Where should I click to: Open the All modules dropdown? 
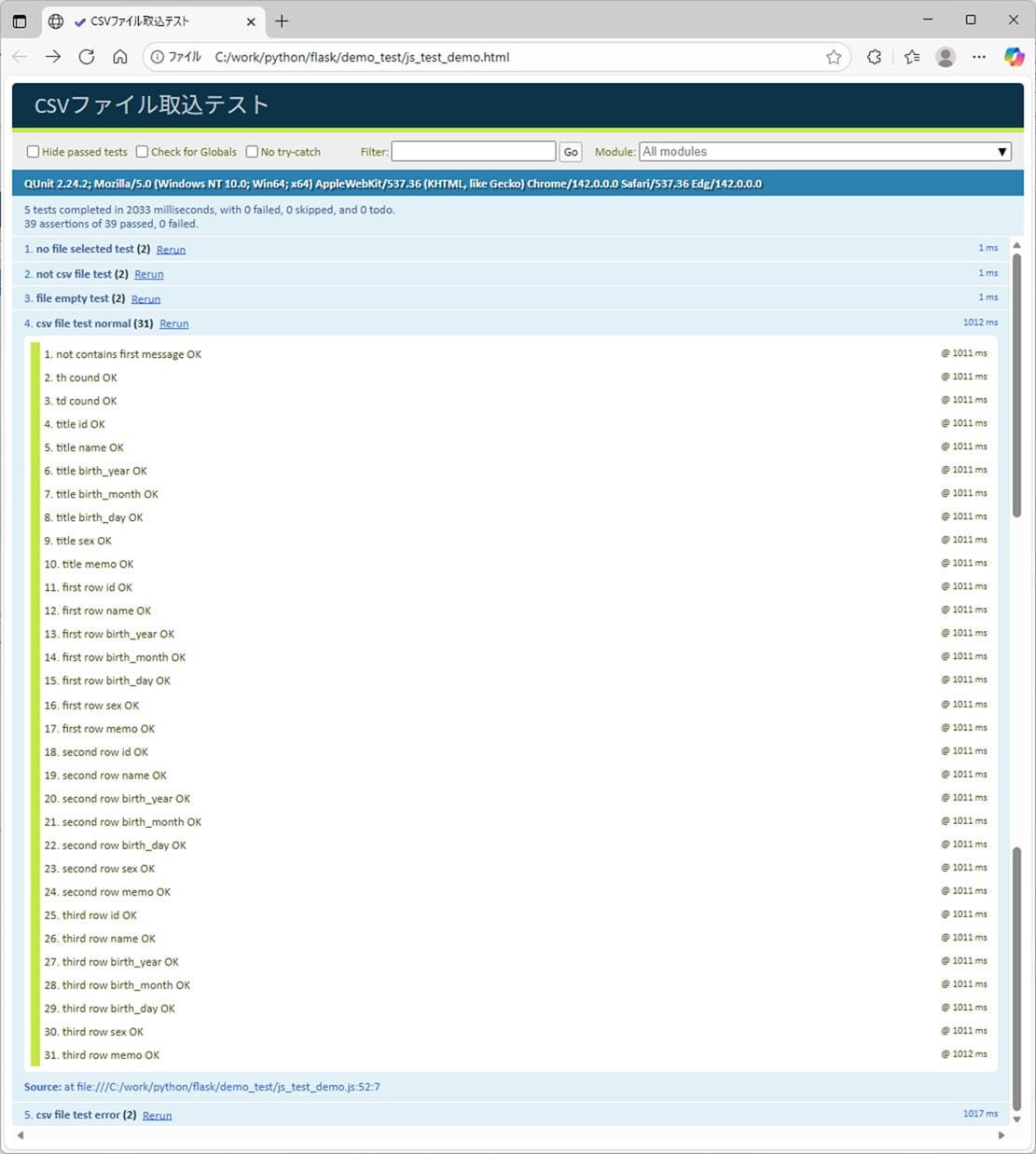(824, 152)
